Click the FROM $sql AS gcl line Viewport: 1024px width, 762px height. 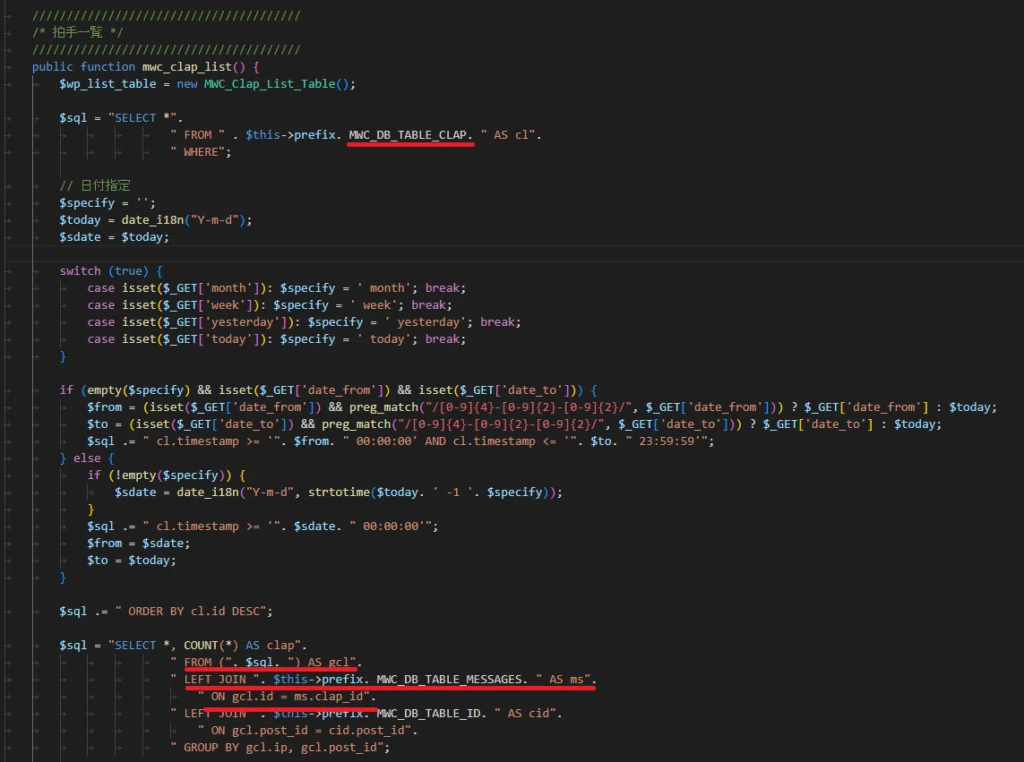266,662
